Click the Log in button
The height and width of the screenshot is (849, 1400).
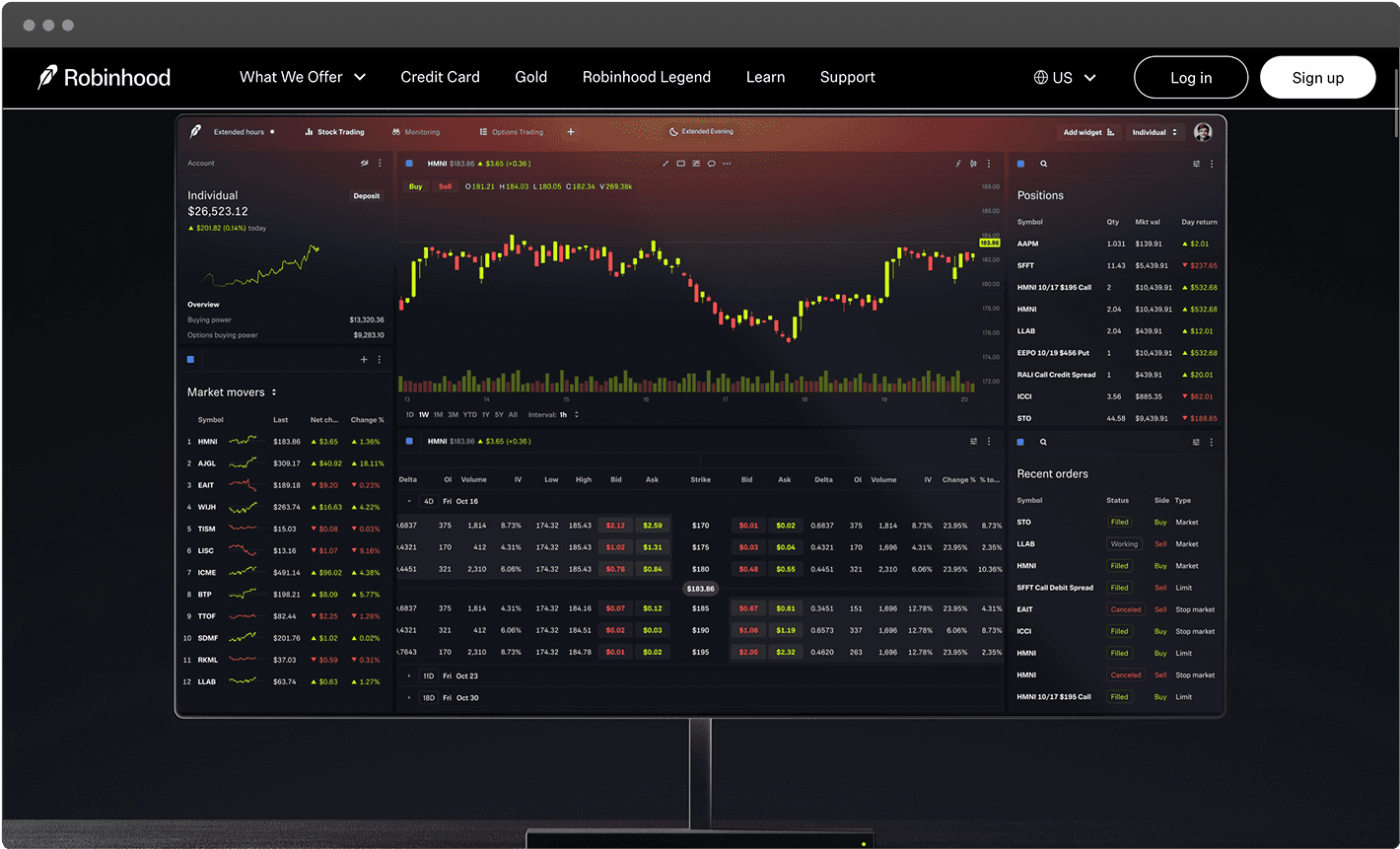[1191, 77]
